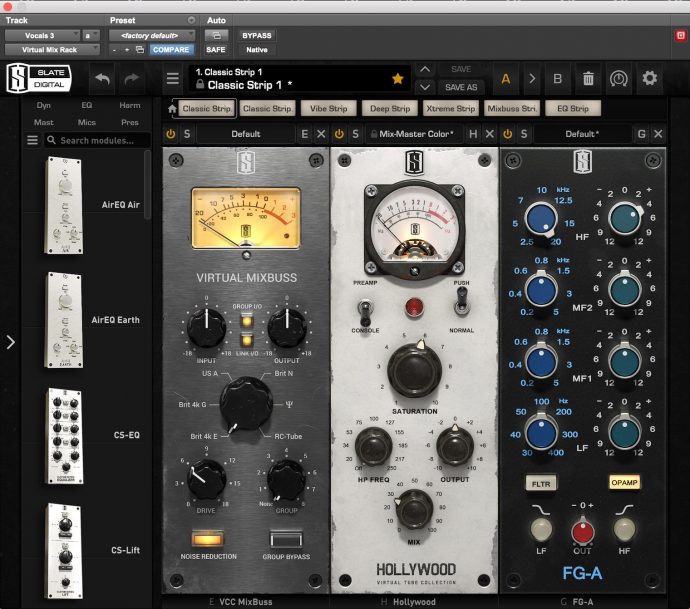Open the insert position 'a' dropdown
Screen dimensions: 690x609
[91, 36]
